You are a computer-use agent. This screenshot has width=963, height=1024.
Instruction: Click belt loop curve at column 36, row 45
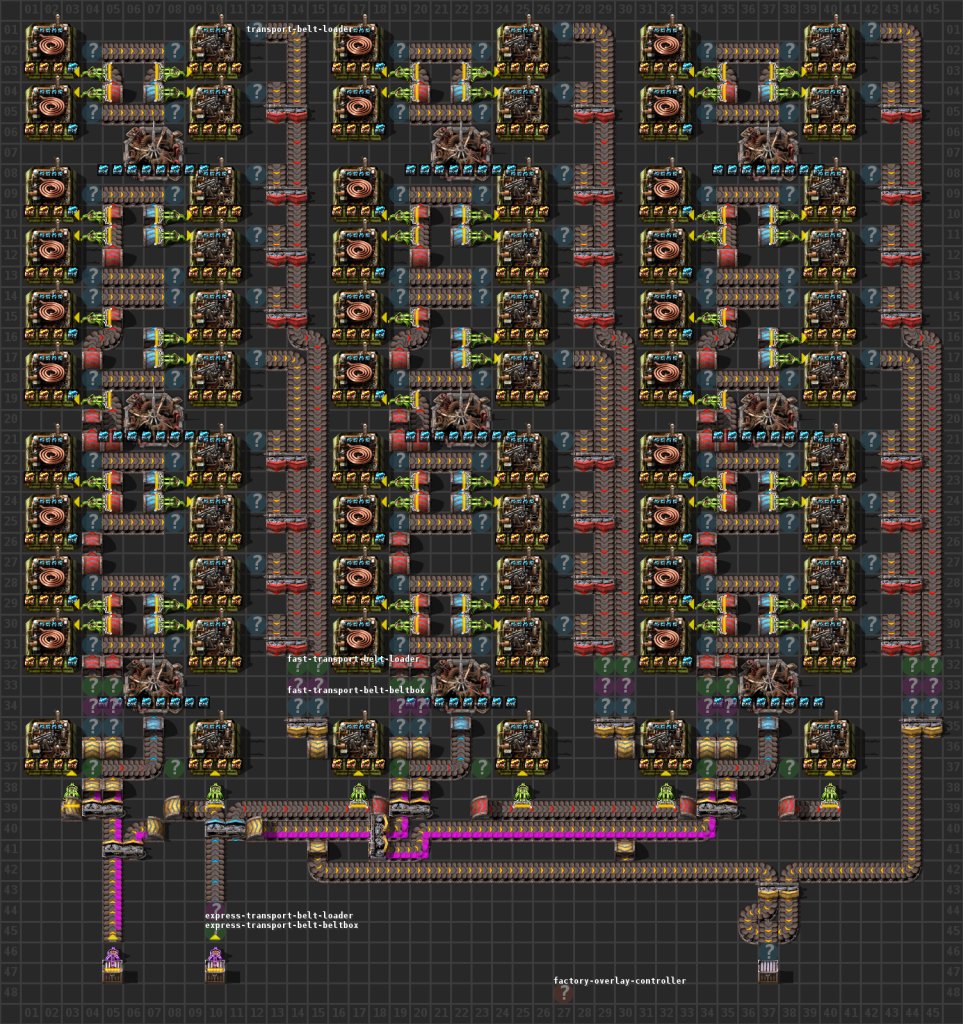pos(748,931)
